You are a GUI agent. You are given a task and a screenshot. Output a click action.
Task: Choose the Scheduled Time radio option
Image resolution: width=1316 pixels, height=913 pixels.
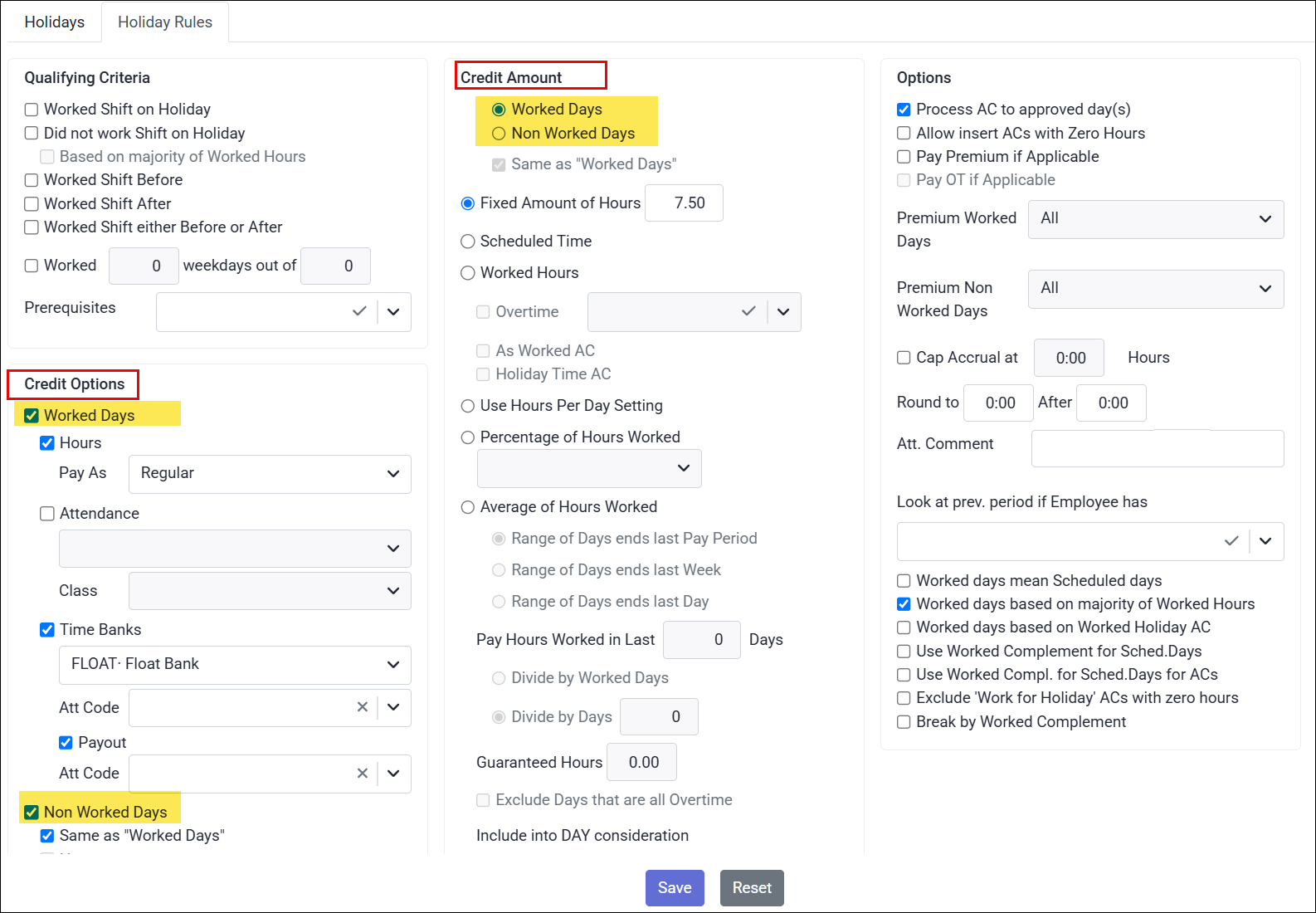(x=468, y=242)
